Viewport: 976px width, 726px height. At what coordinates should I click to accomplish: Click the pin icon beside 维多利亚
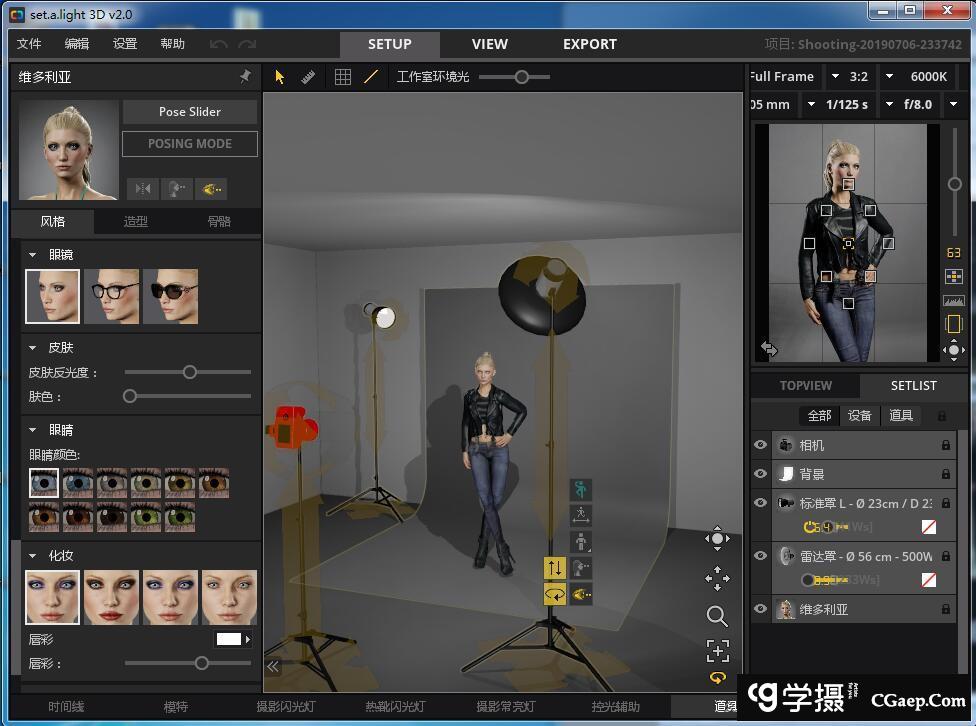click(x=245, y=77)
